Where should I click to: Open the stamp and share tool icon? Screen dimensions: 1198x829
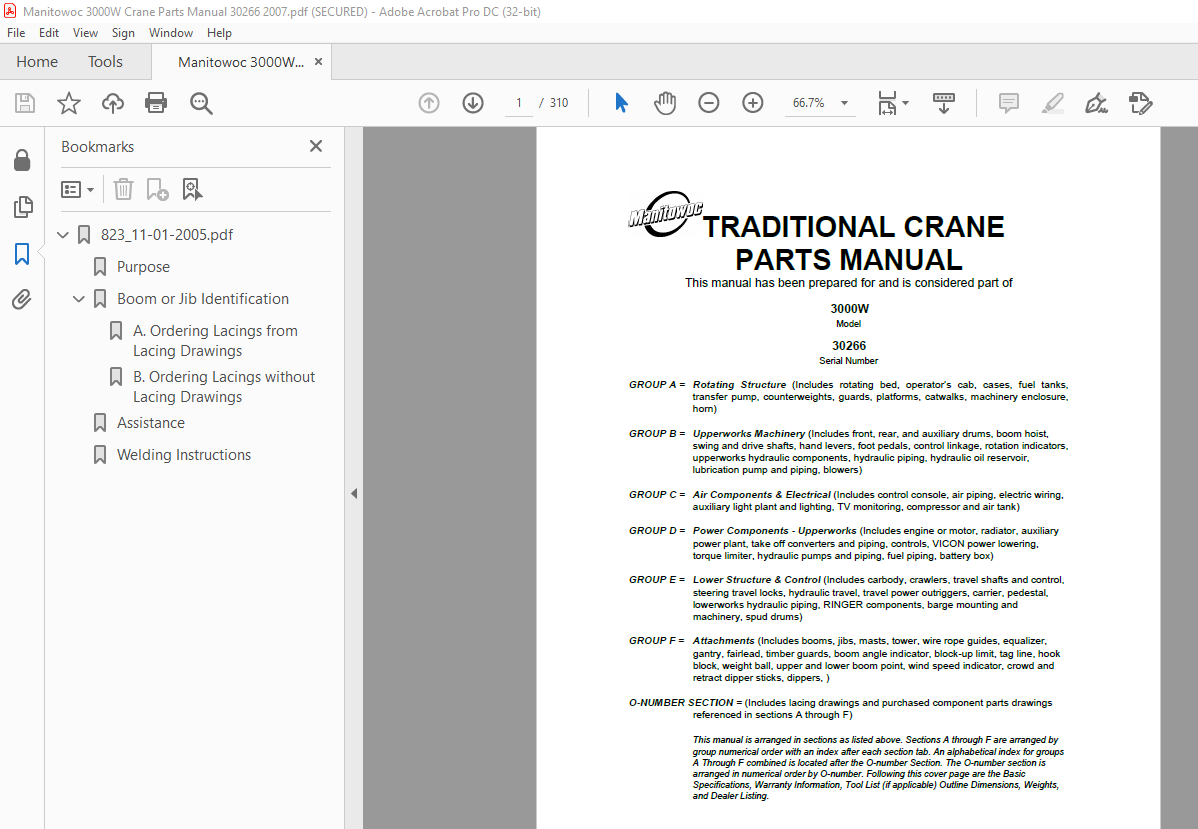[1141, 103]
